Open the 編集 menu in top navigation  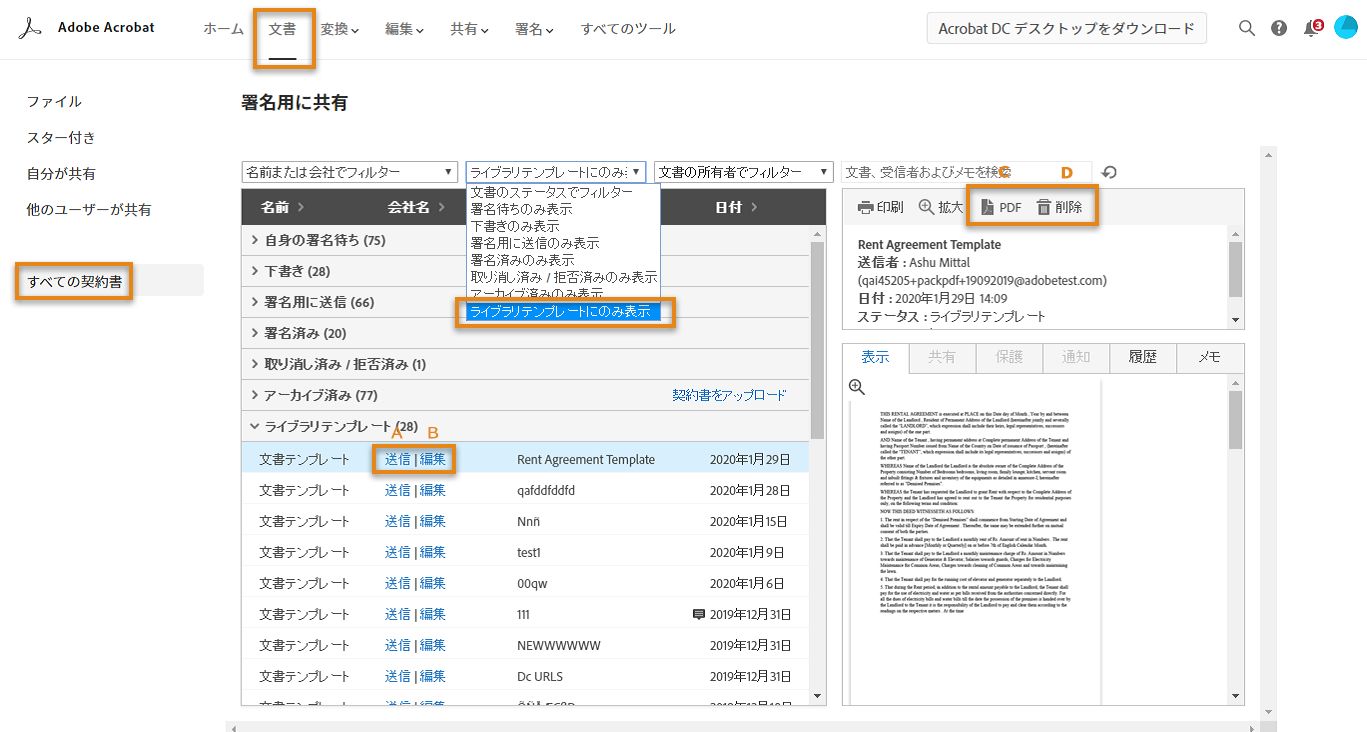[405, 29]
